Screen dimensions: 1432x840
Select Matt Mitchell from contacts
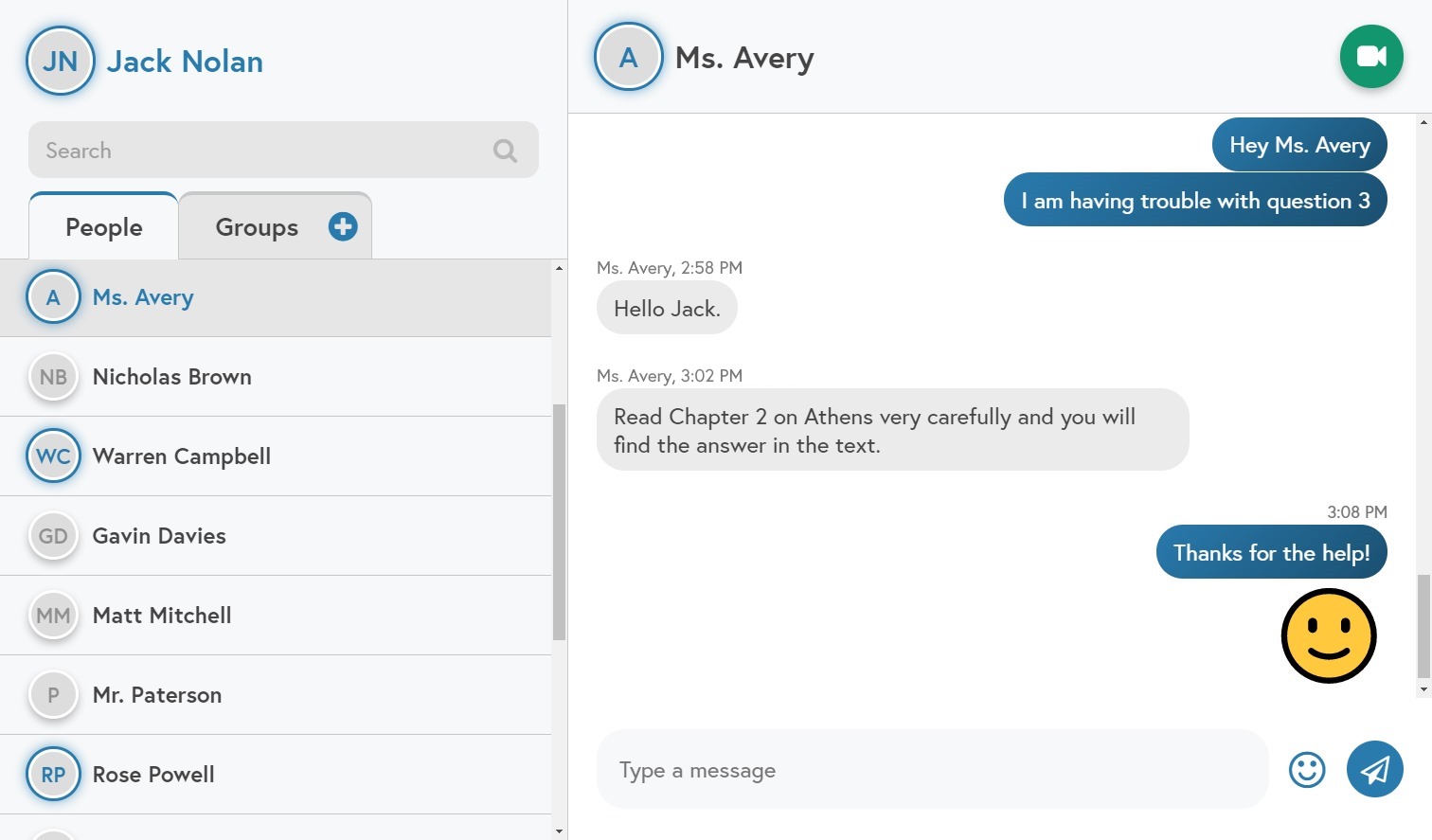162,616
